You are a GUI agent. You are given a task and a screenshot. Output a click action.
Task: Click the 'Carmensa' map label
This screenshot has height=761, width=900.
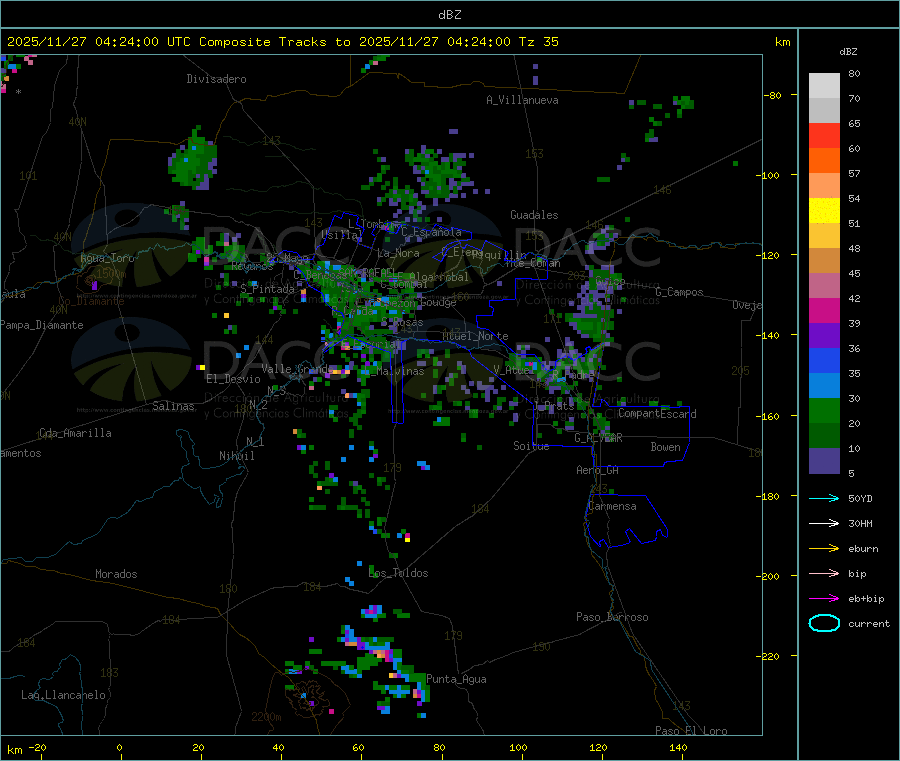point(612,506)
